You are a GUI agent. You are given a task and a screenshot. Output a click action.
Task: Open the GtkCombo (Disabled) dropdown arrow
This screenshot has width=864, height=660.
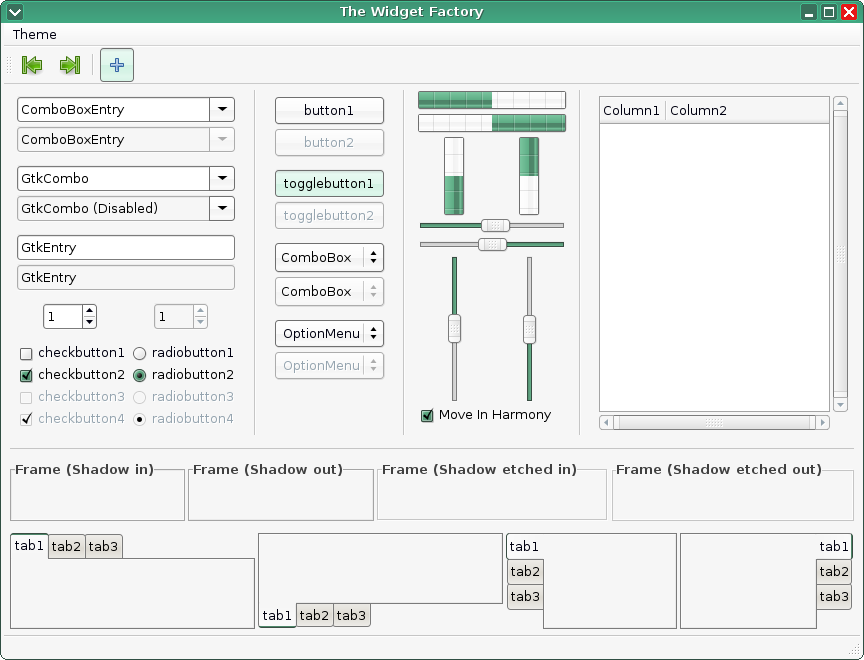pyautogui.click(x=222, y=208)
